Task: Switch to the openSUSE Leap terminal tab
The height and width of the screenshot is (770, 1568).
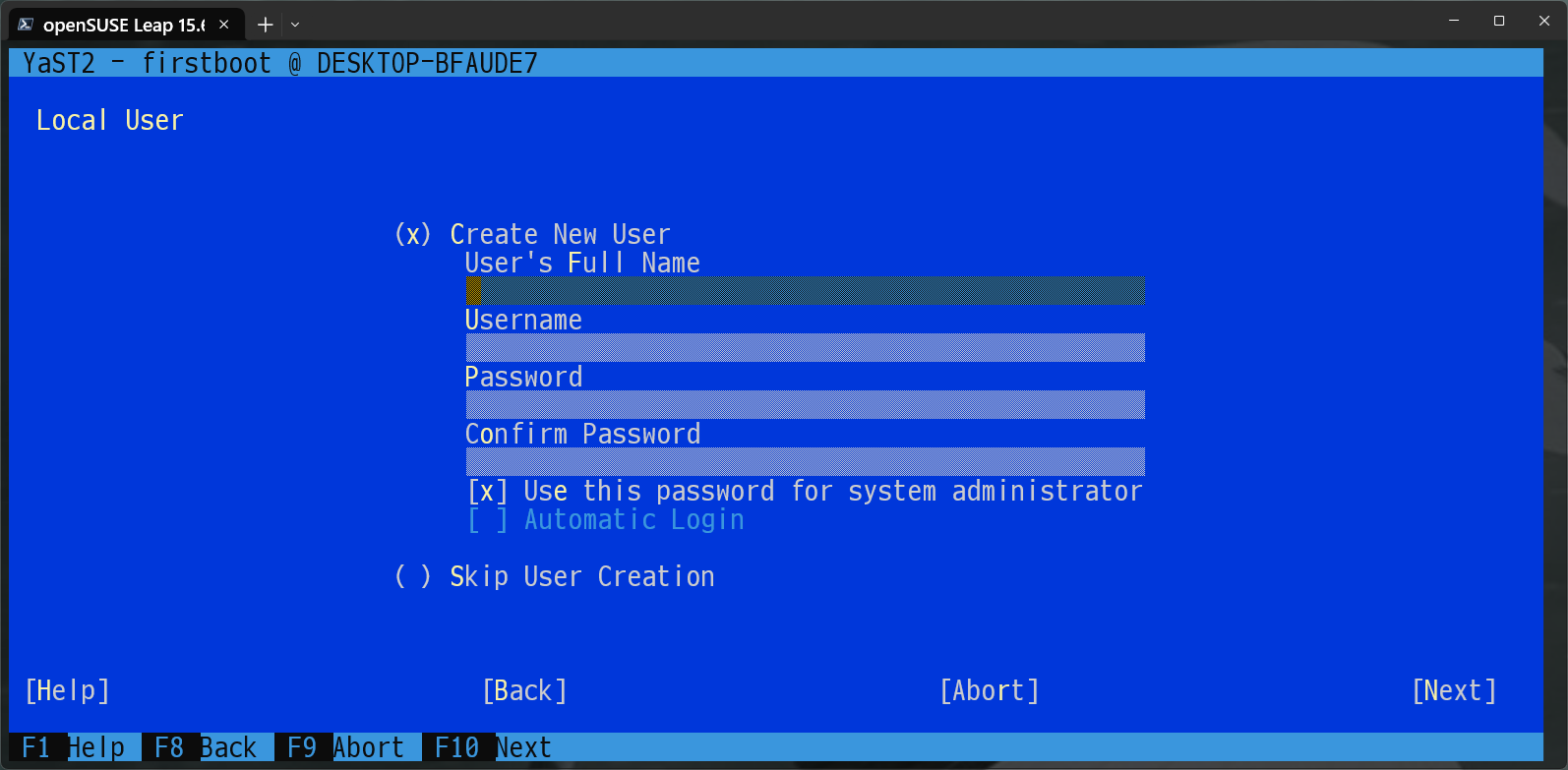Action: pyautogui.click(x=124, y=25)
